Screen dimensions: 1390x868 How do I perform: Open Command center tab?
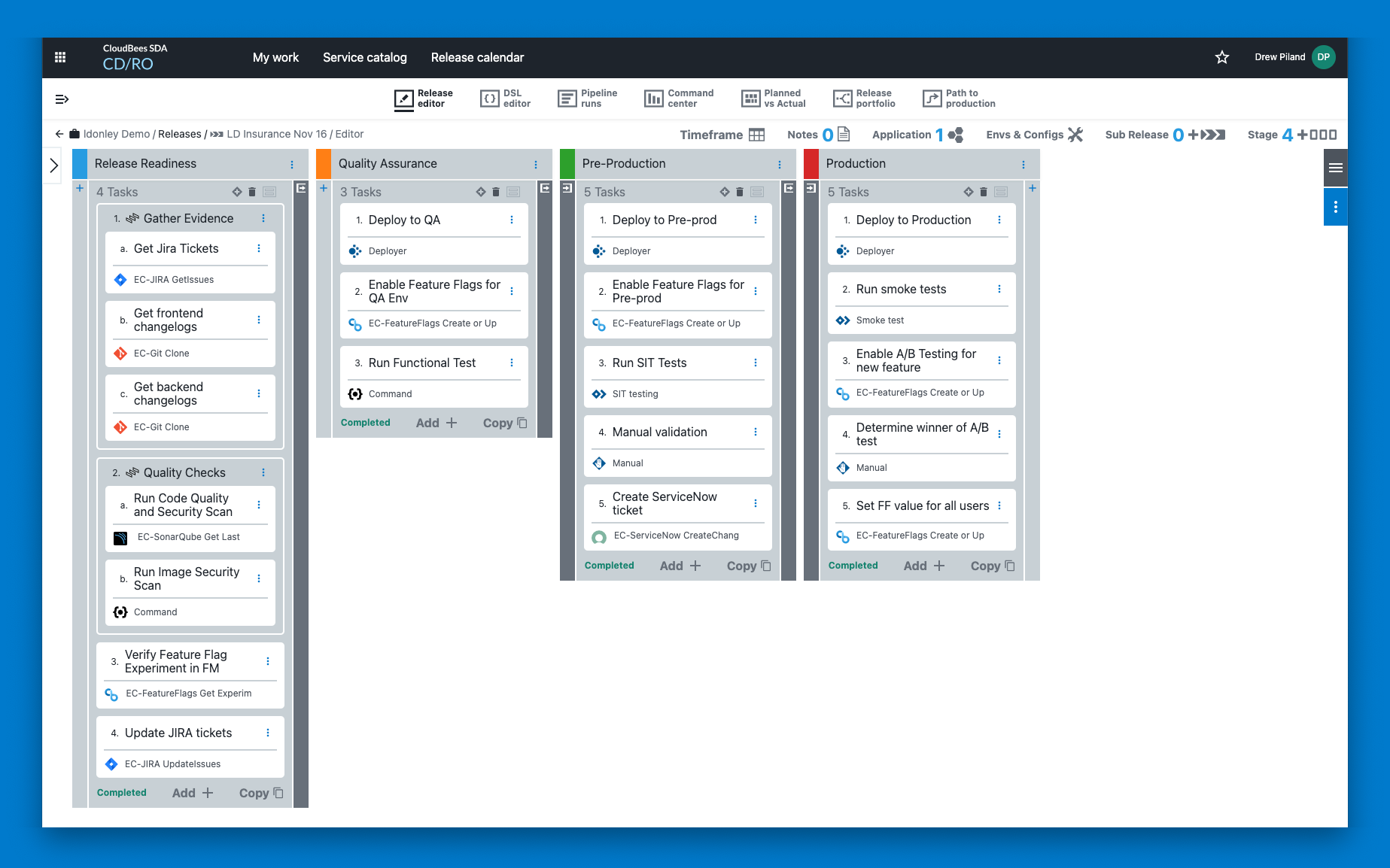pos(679,99)
